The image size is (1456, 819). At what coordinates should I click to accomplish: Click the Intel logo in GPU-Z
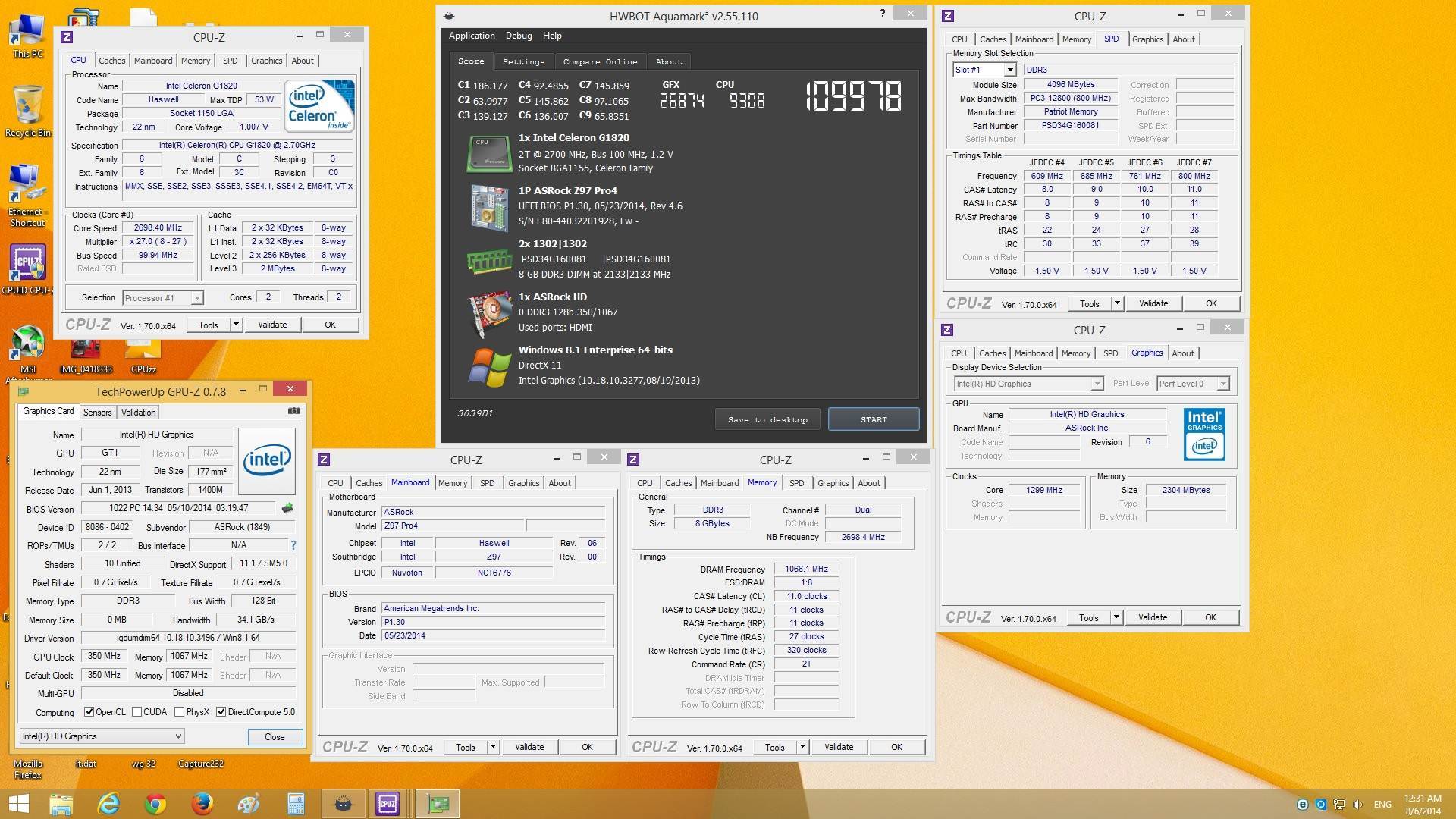266,462
